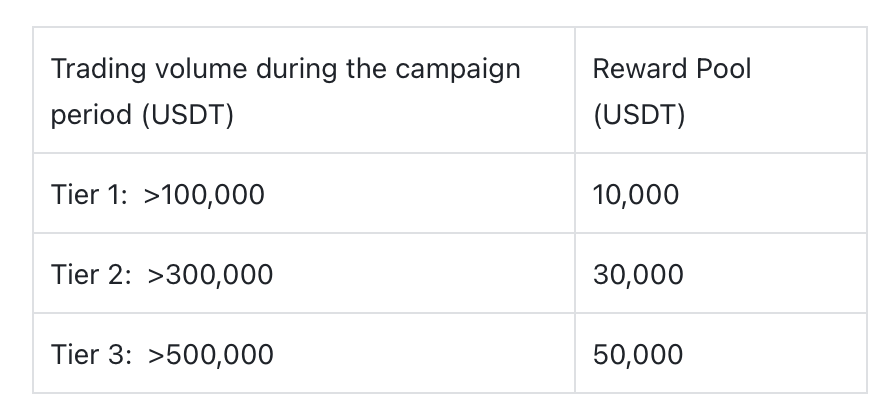896x416 pixels.
Task: Click the 'Tier 2:' label text
Action: (91, 274)
